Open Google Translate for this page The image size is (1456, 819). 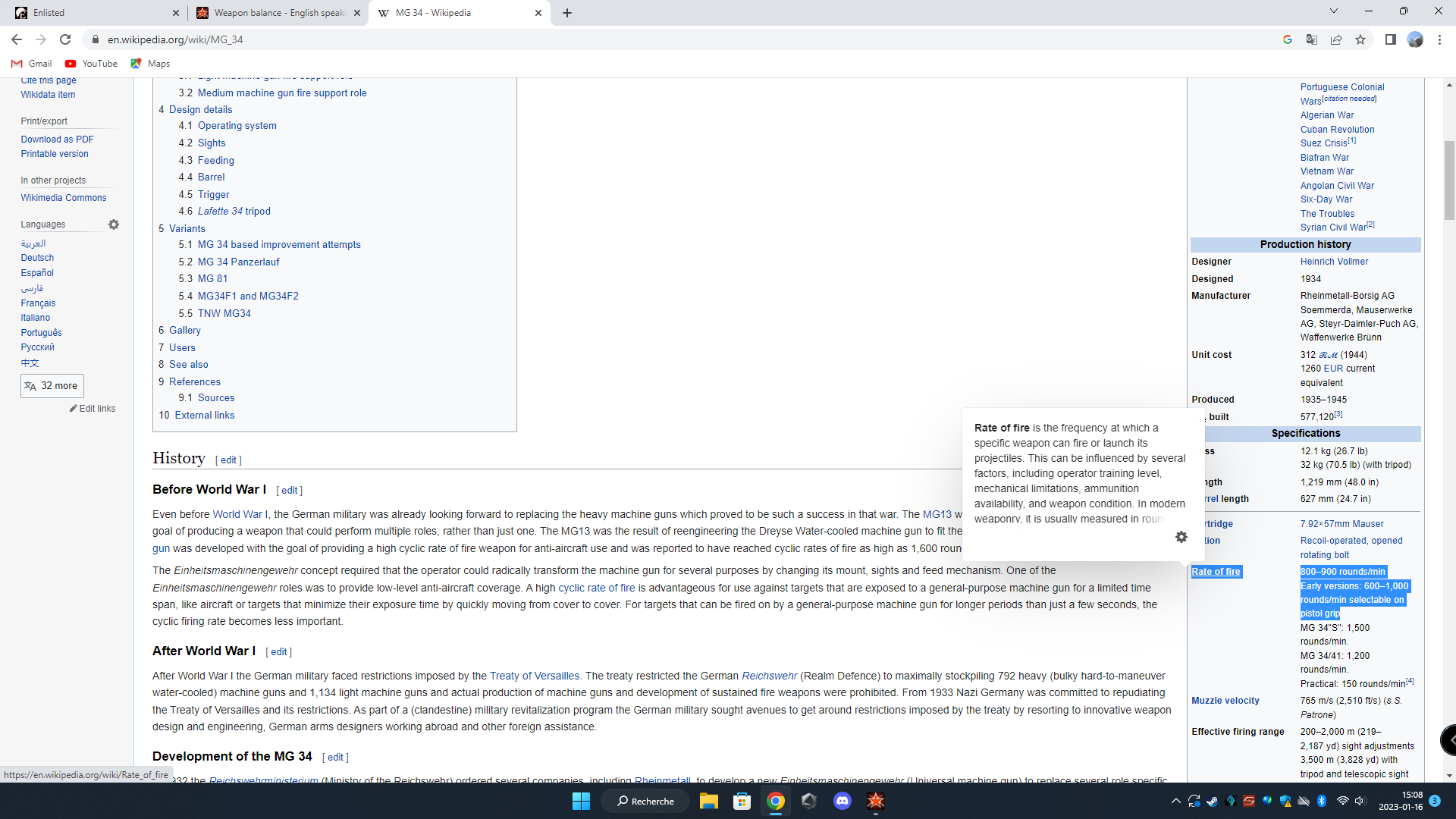point(1312,39)
